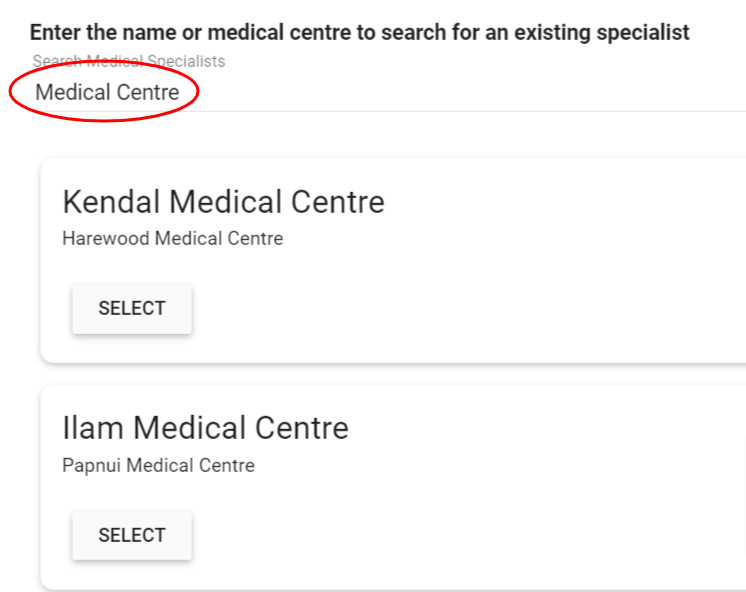This screenshot has width=746, height=592.
Task: Click the Papnui Medical Centre subtitle
Action: 158,465
